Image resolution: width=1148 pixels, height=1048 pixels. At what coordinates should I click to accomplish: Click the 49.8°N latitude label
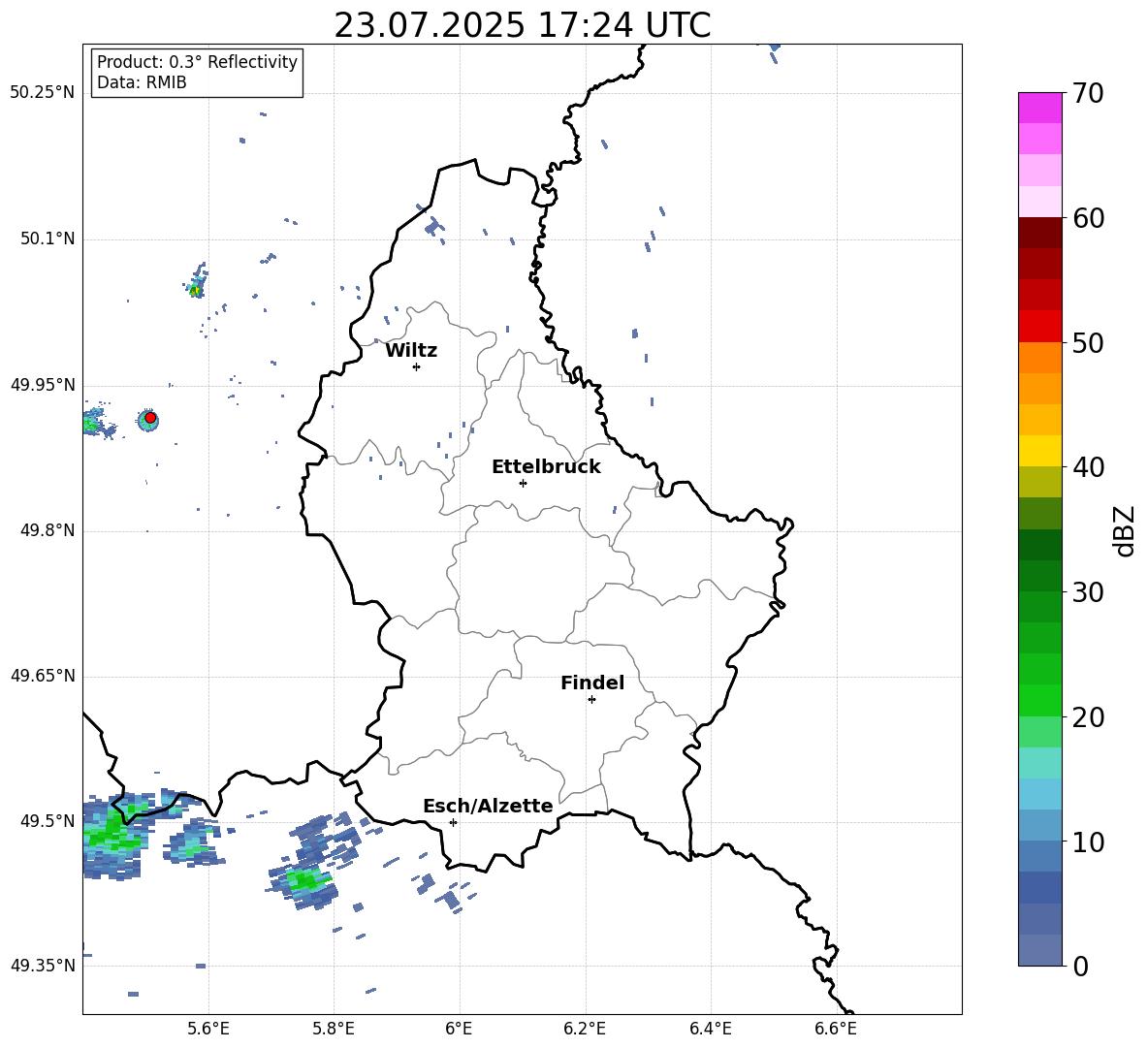click(x=48, y=530)
